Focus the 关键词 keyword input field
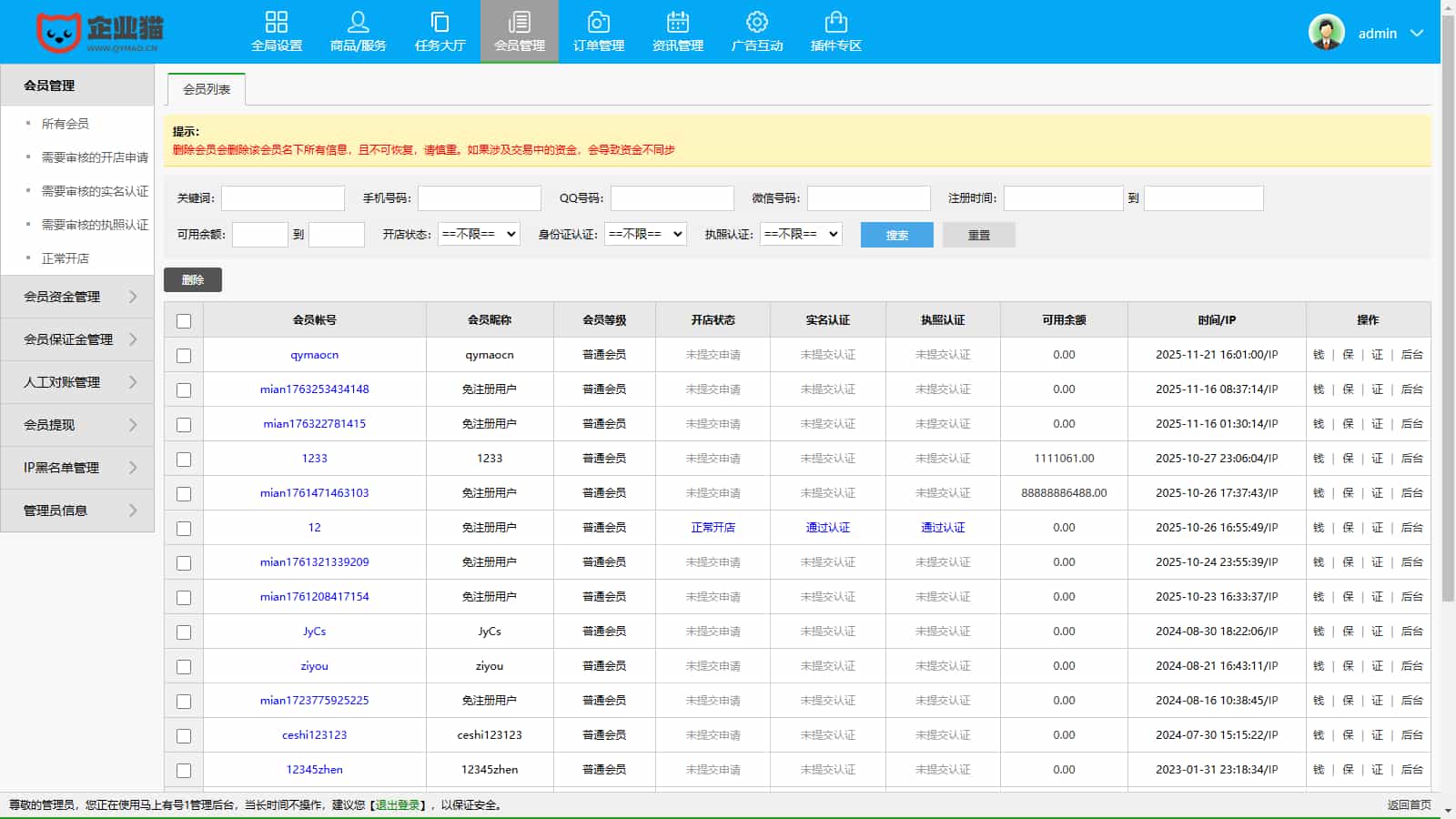1456x819 pixels. click(283, 198)
